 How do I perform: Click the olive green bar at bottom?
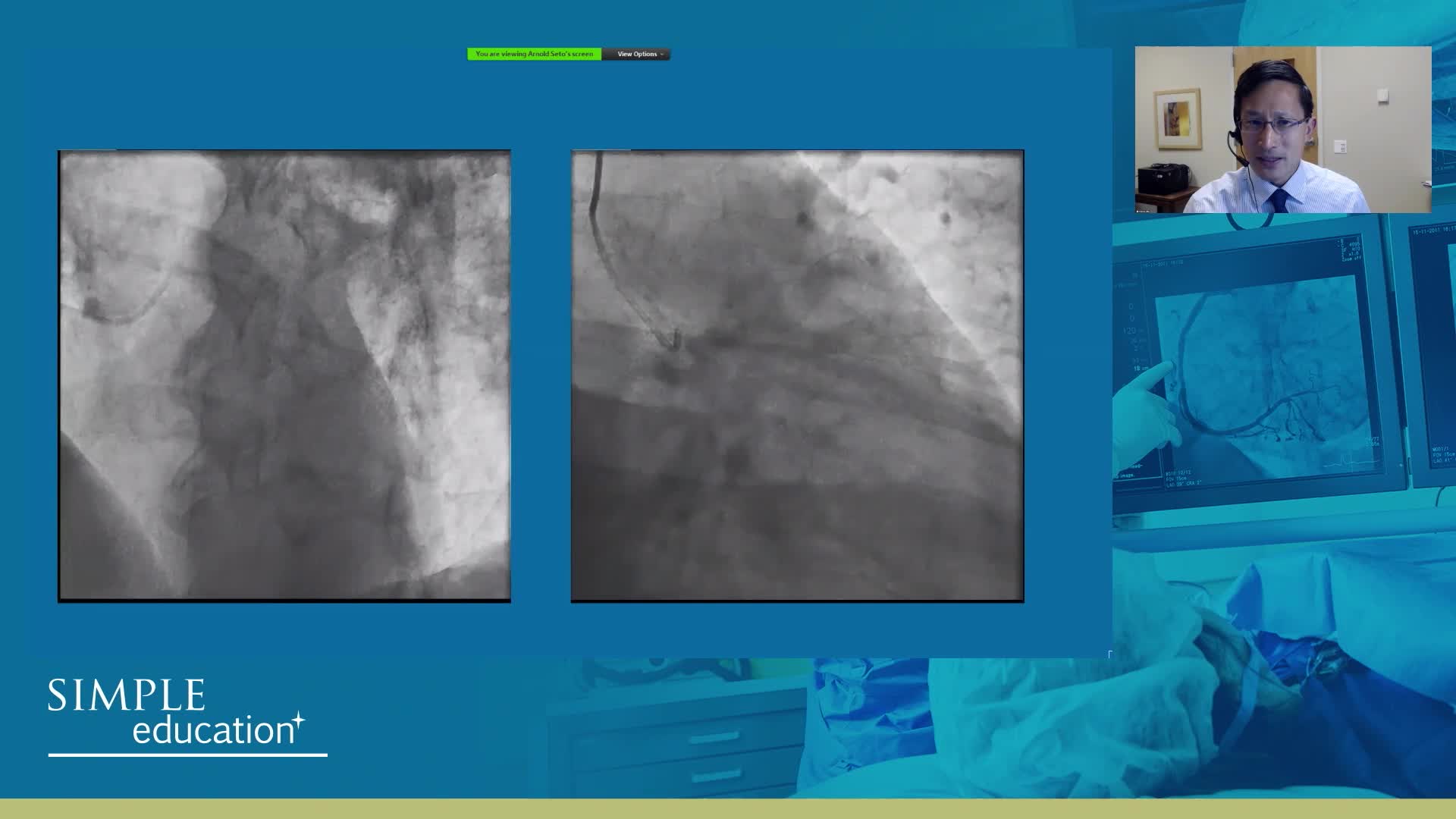728,808
